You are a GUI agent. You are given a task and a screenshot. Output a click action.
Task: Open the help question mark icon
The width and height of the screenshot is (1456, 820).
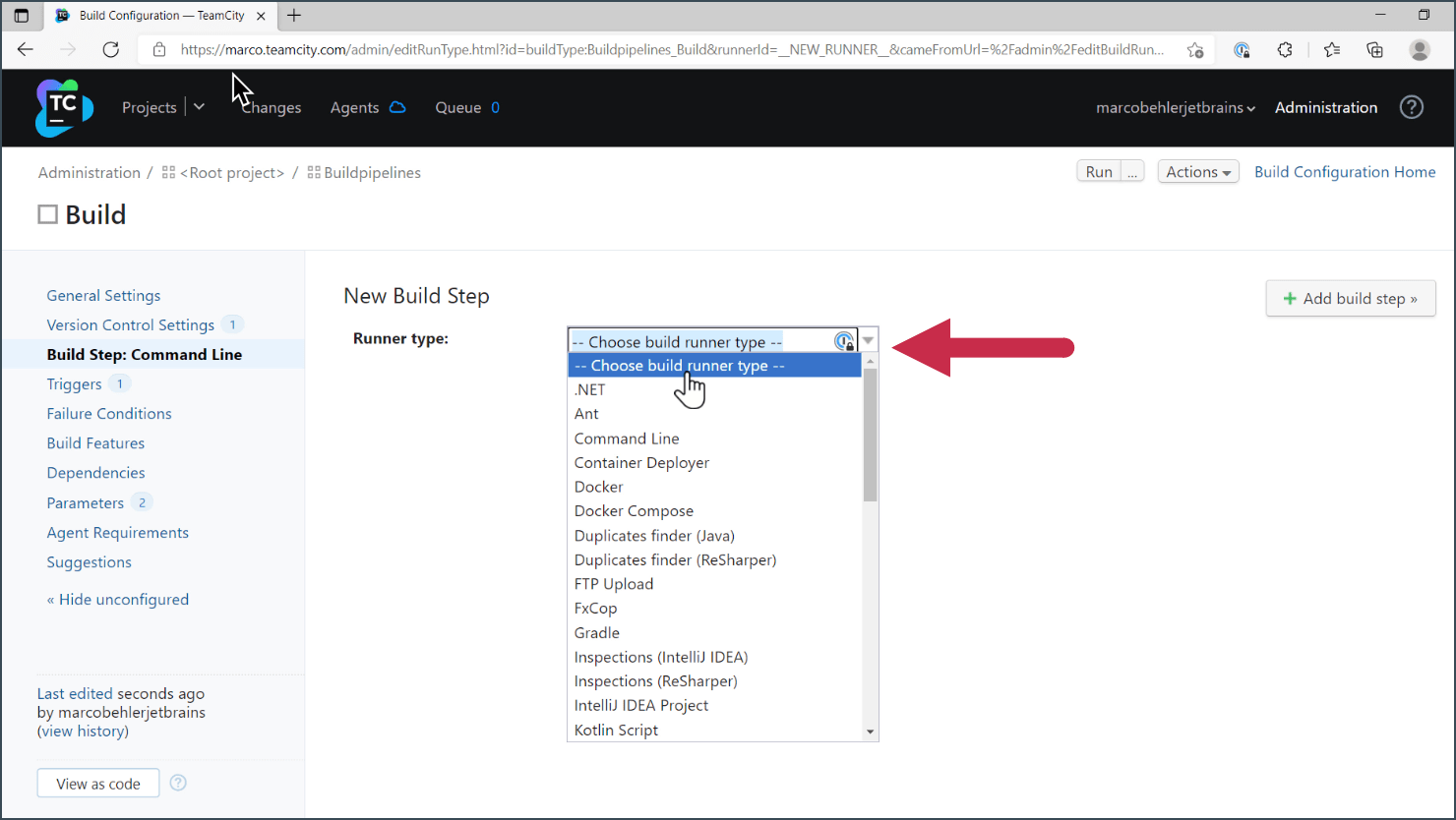click(1411, 107)
